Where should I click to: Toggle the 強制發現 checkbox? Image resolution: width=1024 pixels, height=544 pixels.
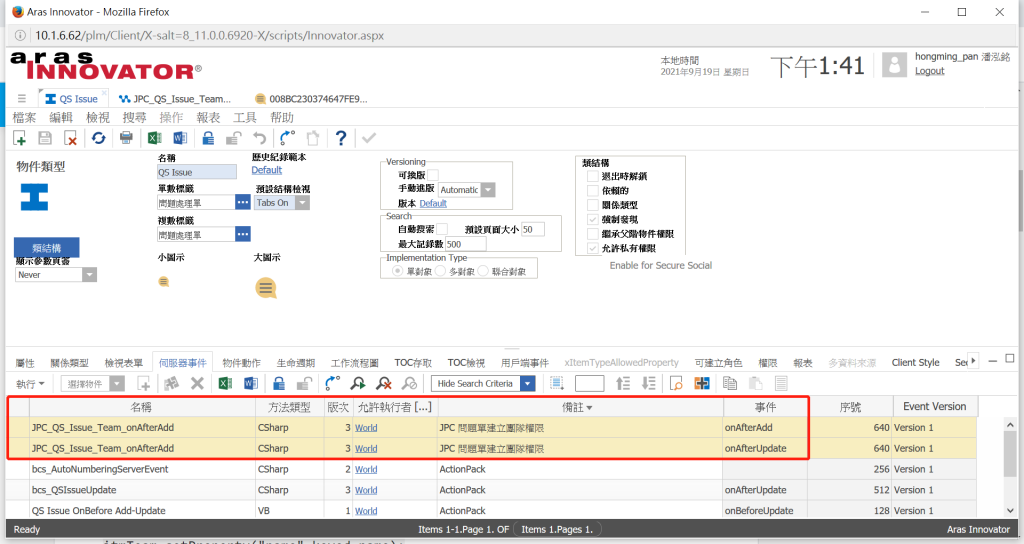pos(593,219)
